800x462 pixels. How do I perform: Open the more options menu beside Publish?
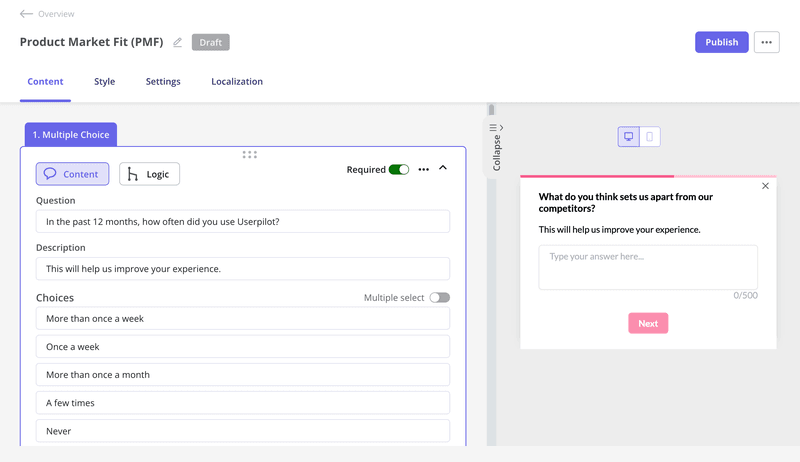pos(766,42)
